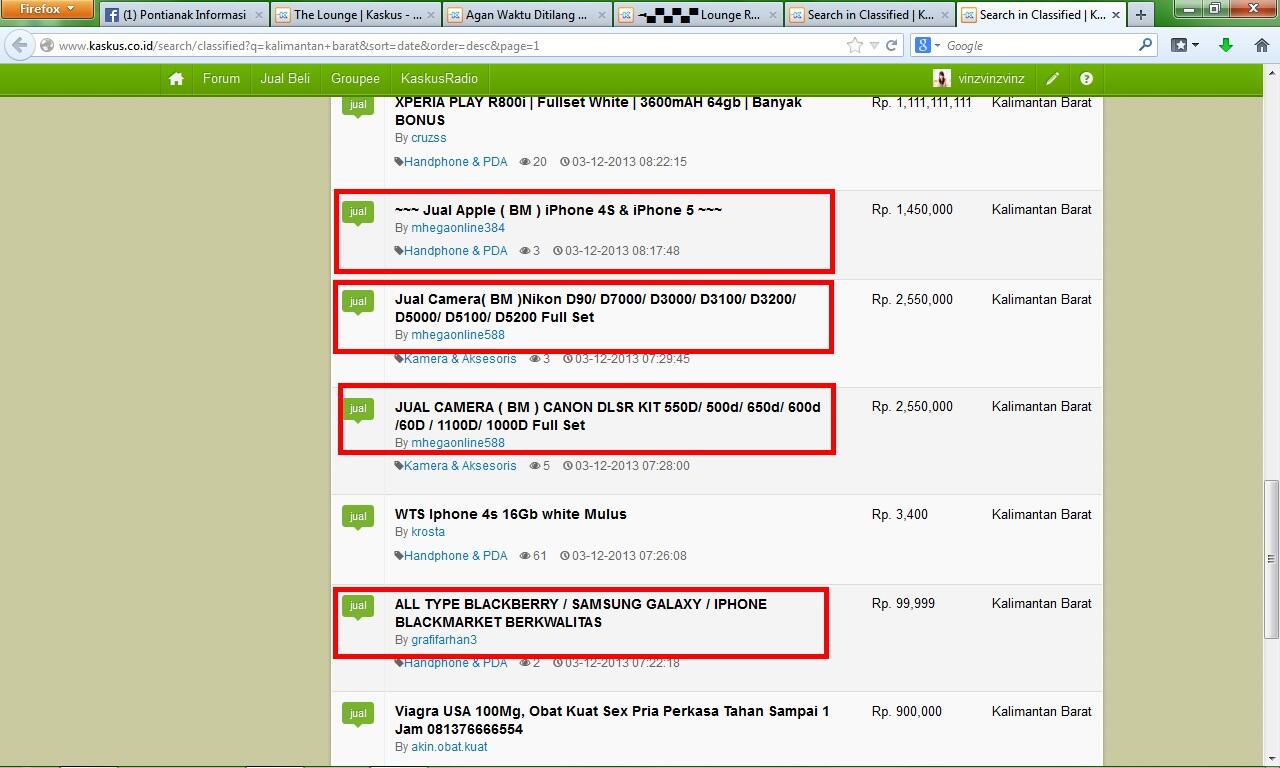Screen dimensions: 1280x768
Task: Click the vertical page scrollbar thumb
Action: tap(1272, 558)
